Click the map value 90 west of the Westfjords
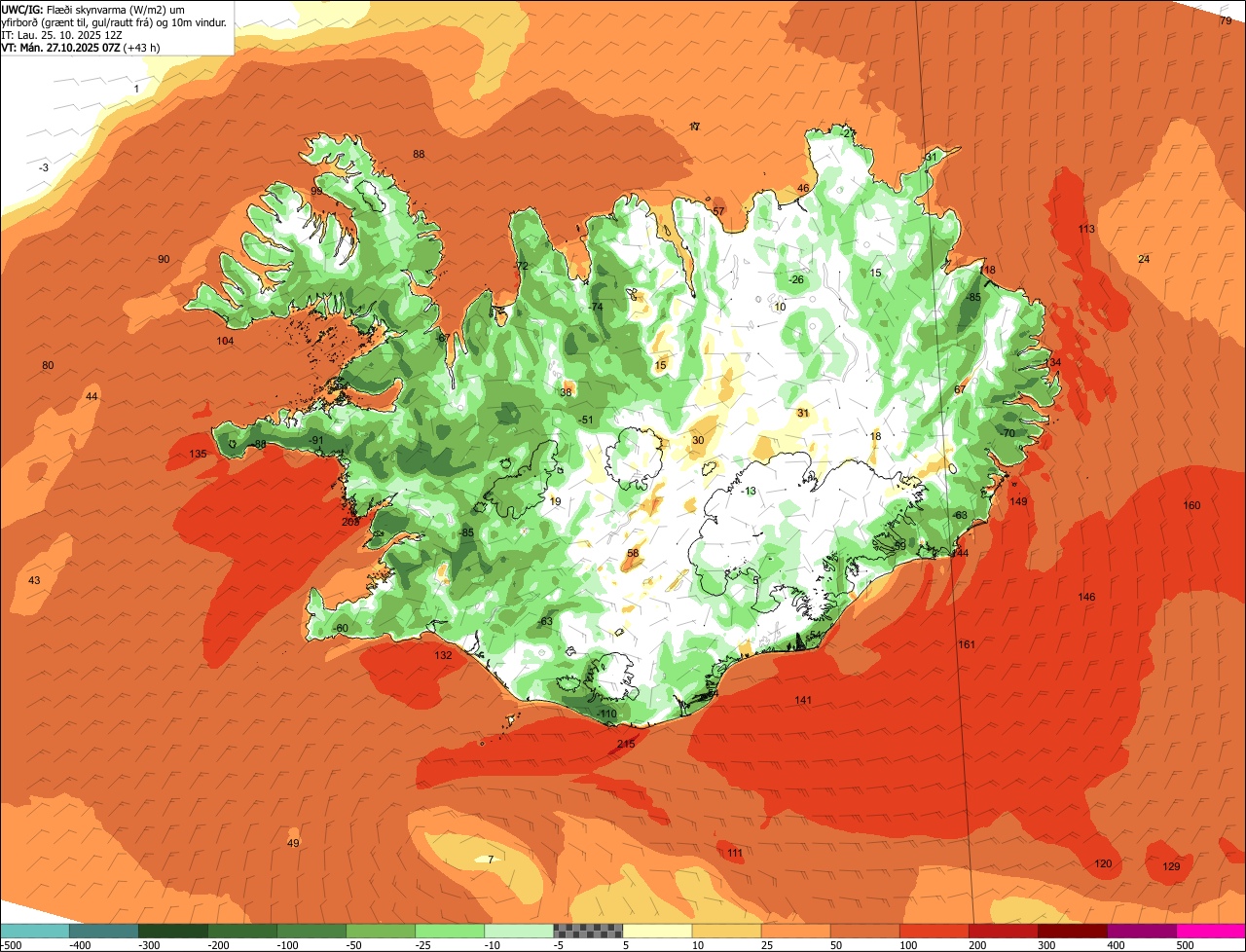This screenshot has height=952, width=1246. (x=164, y=259)
